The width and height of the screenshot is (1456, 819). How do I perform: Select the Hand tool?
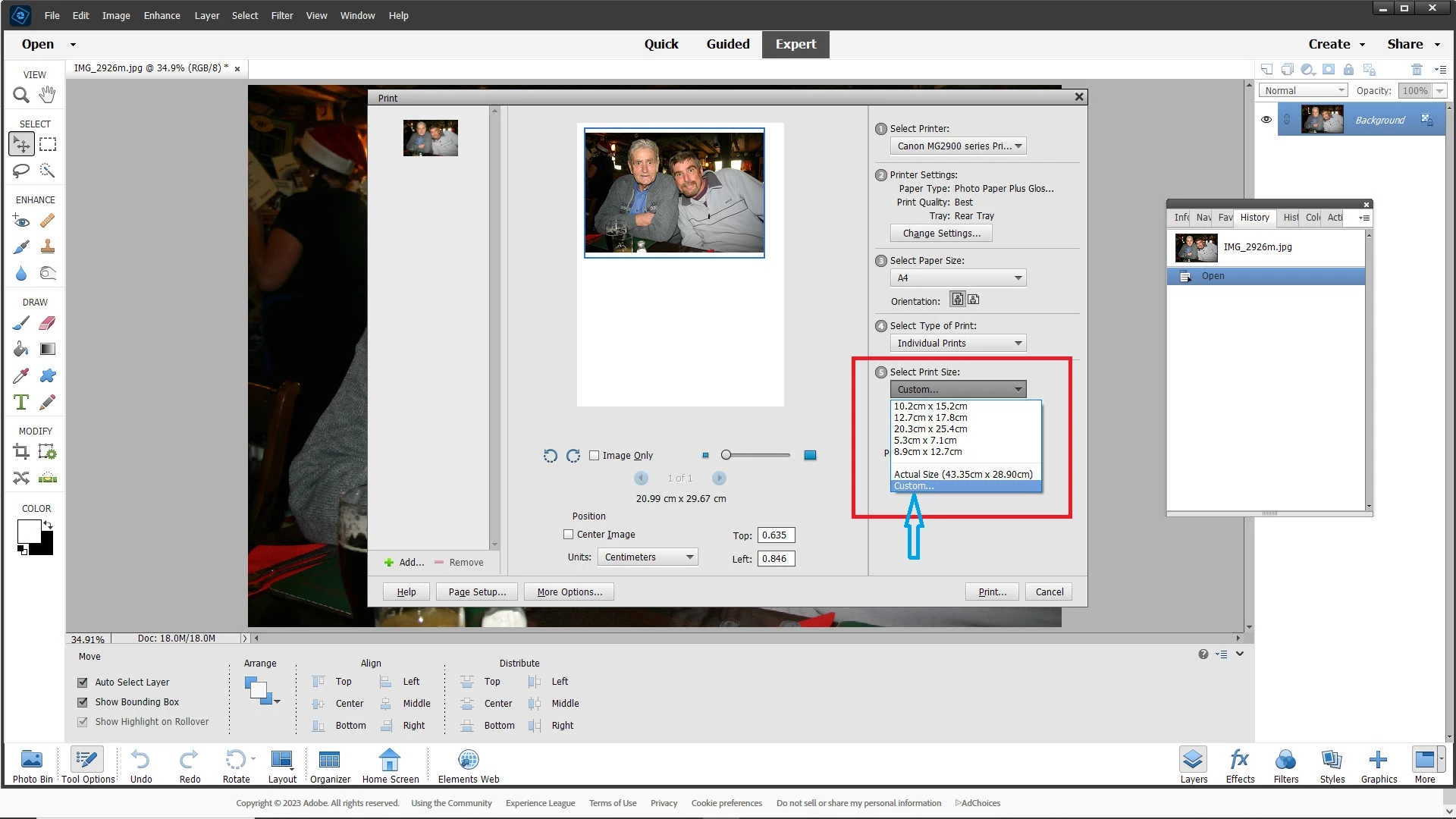(x=47, y=95)
